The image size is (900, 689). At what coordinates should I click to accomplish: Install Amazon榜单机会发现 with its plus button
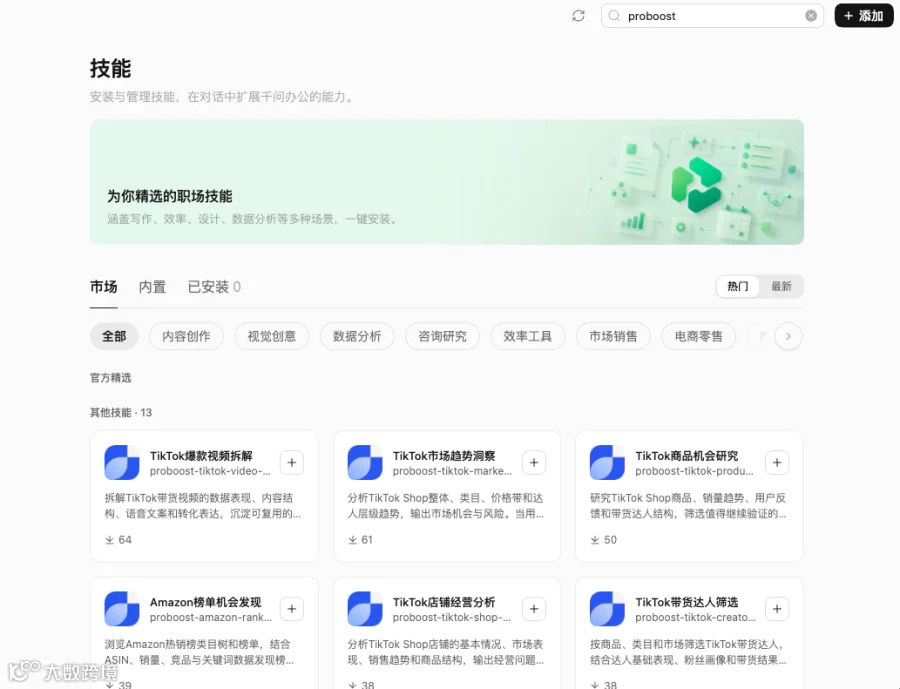[x=292, y=609]
